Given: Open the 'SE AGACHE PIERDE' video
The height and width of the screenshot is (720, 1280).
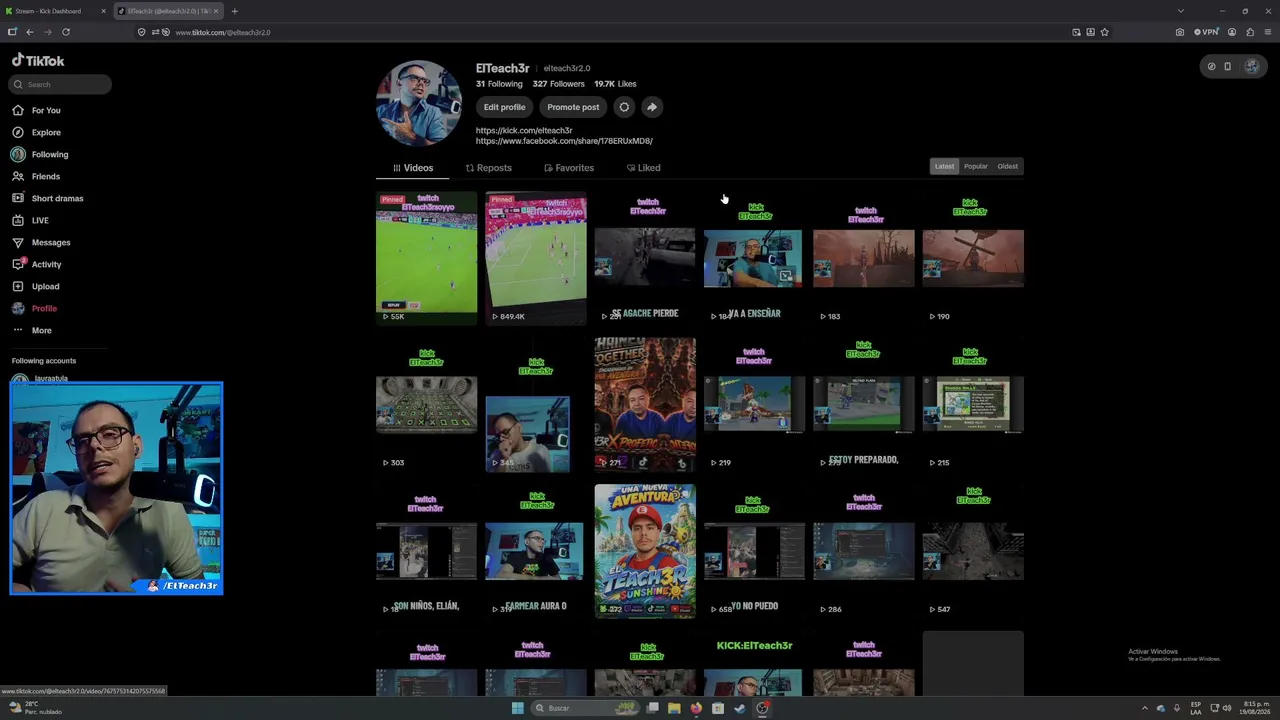Looking at the screenshot, I should [x=645, y=258].
